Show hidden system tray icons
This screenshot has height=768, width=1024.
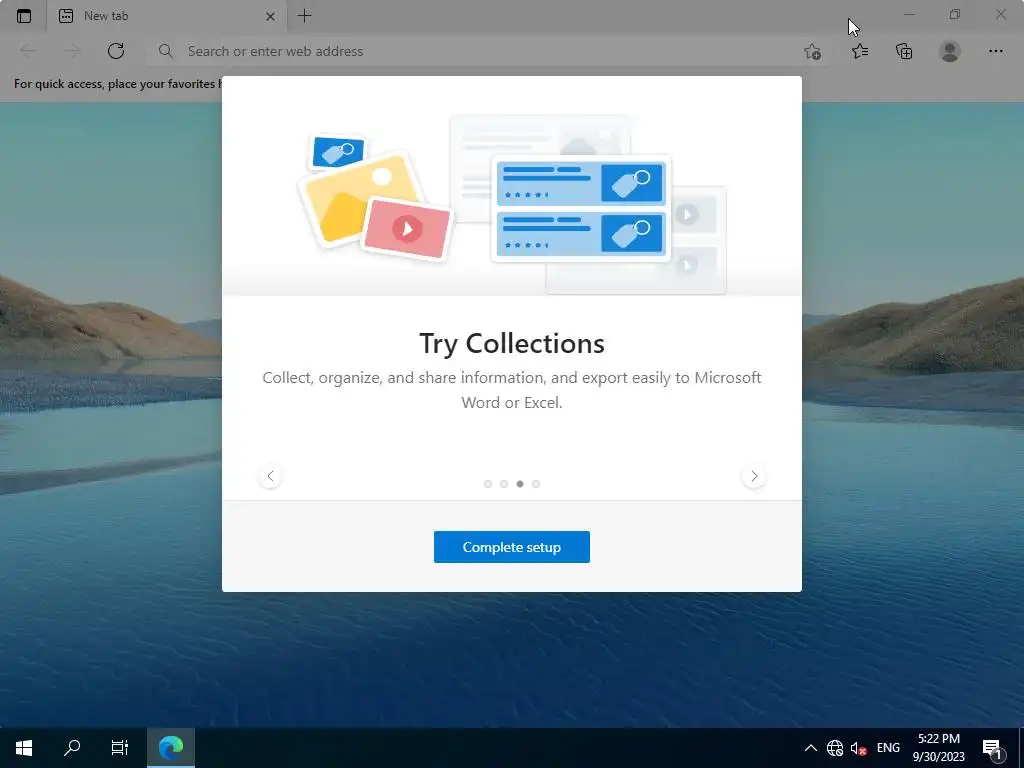(810, 748)
